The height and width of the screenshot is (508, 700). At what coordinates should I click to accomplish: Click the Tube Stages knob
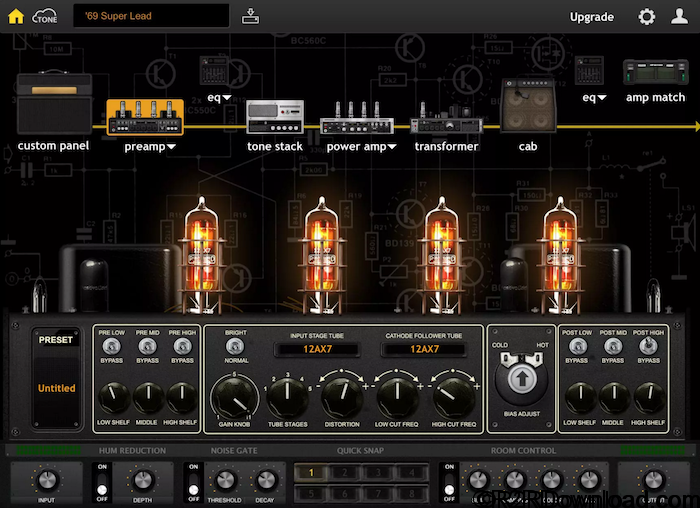(287, 396)
